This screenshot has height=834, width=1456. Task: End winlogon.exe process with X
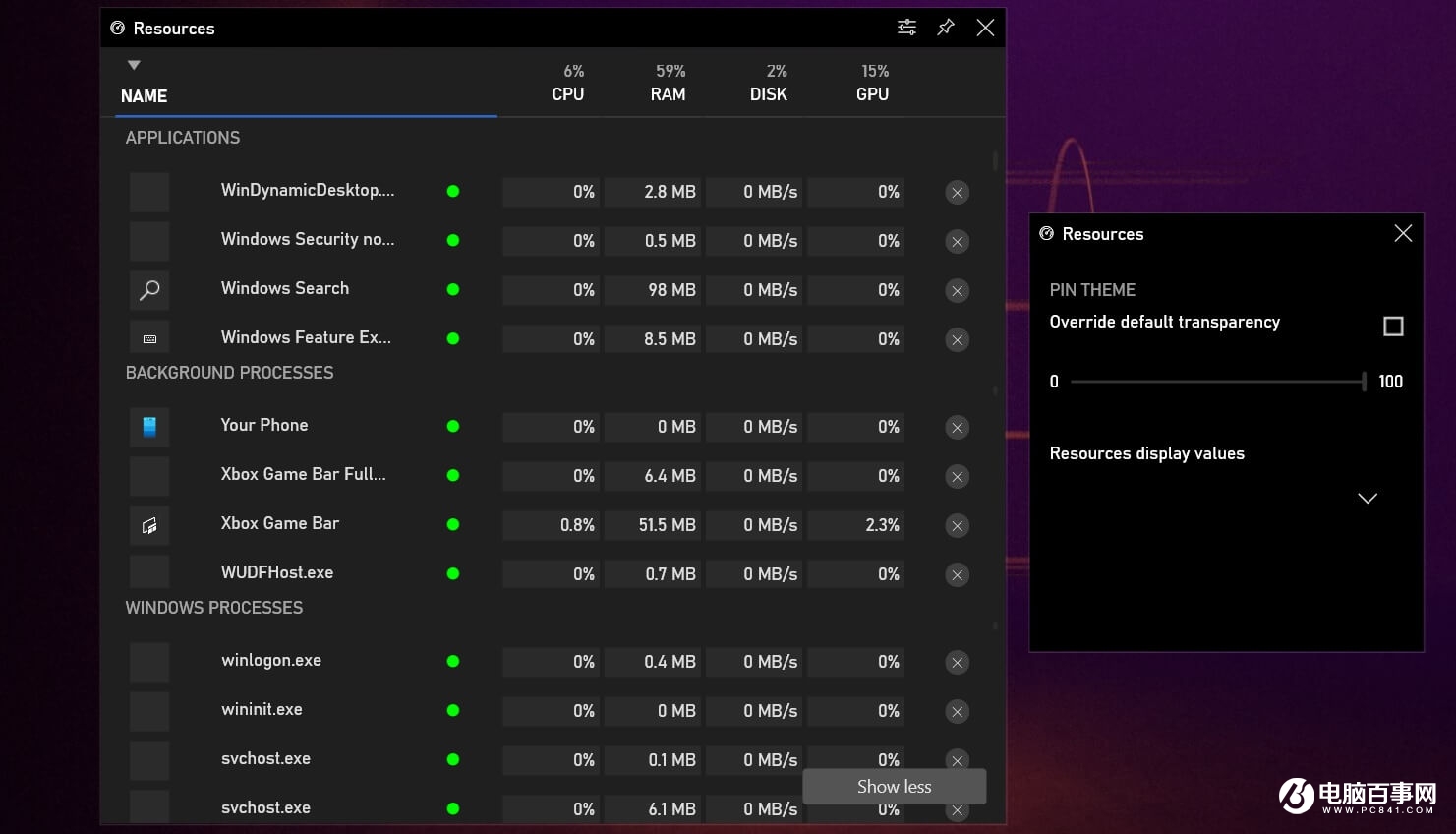(x=957, y=663)
